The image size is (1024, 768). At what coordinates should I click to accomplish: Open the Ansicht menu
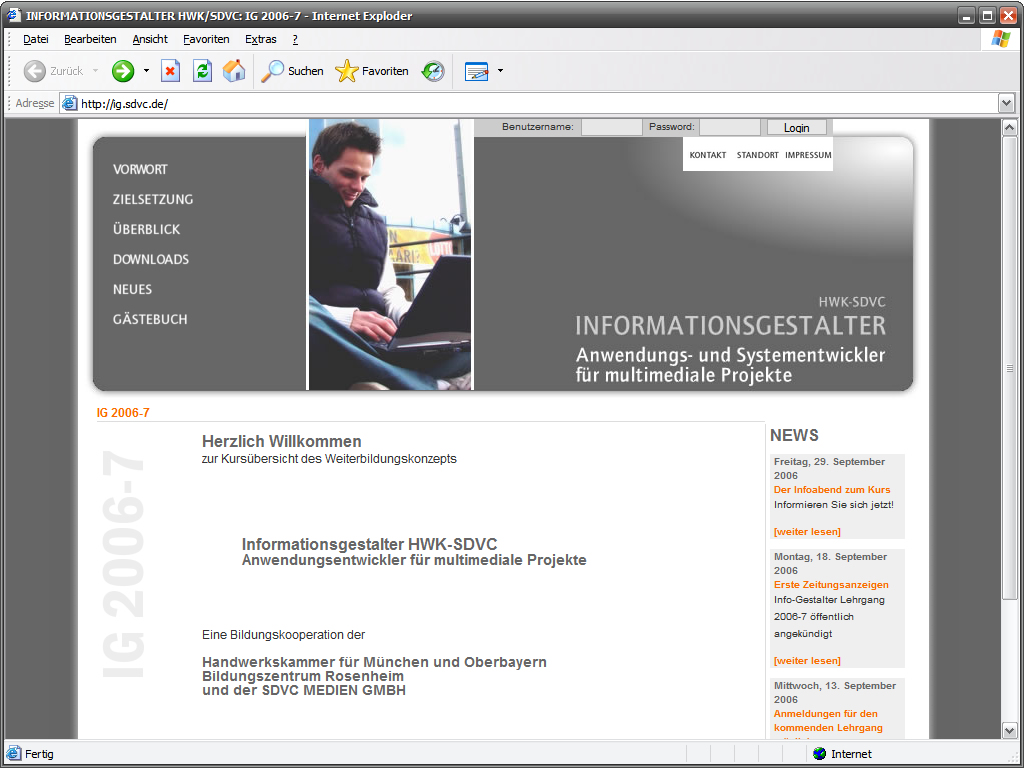pyautogui.click(x=150, y=39)
